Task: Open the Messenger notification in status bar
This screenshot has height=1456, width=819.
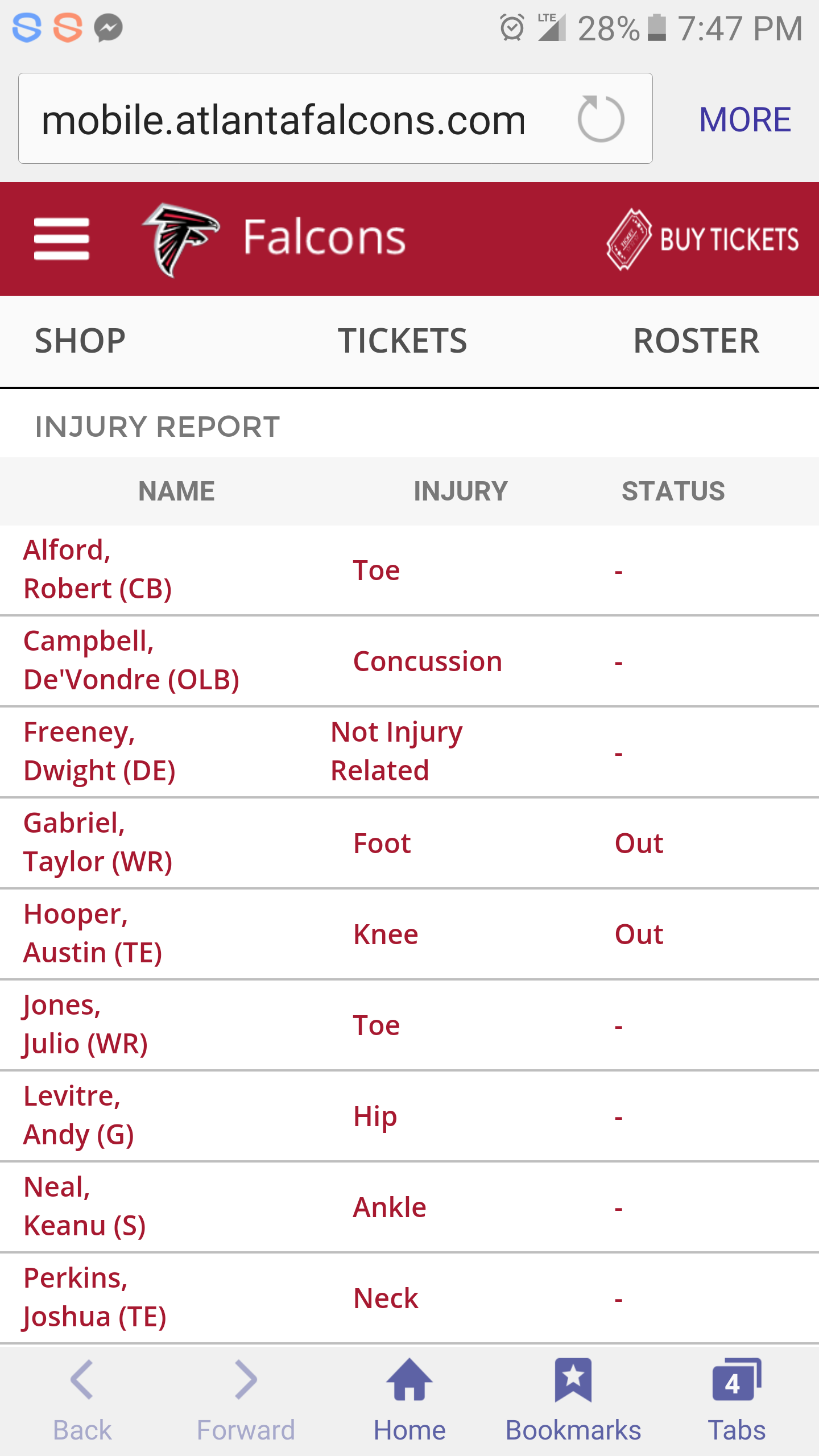Action: [108, 27]
